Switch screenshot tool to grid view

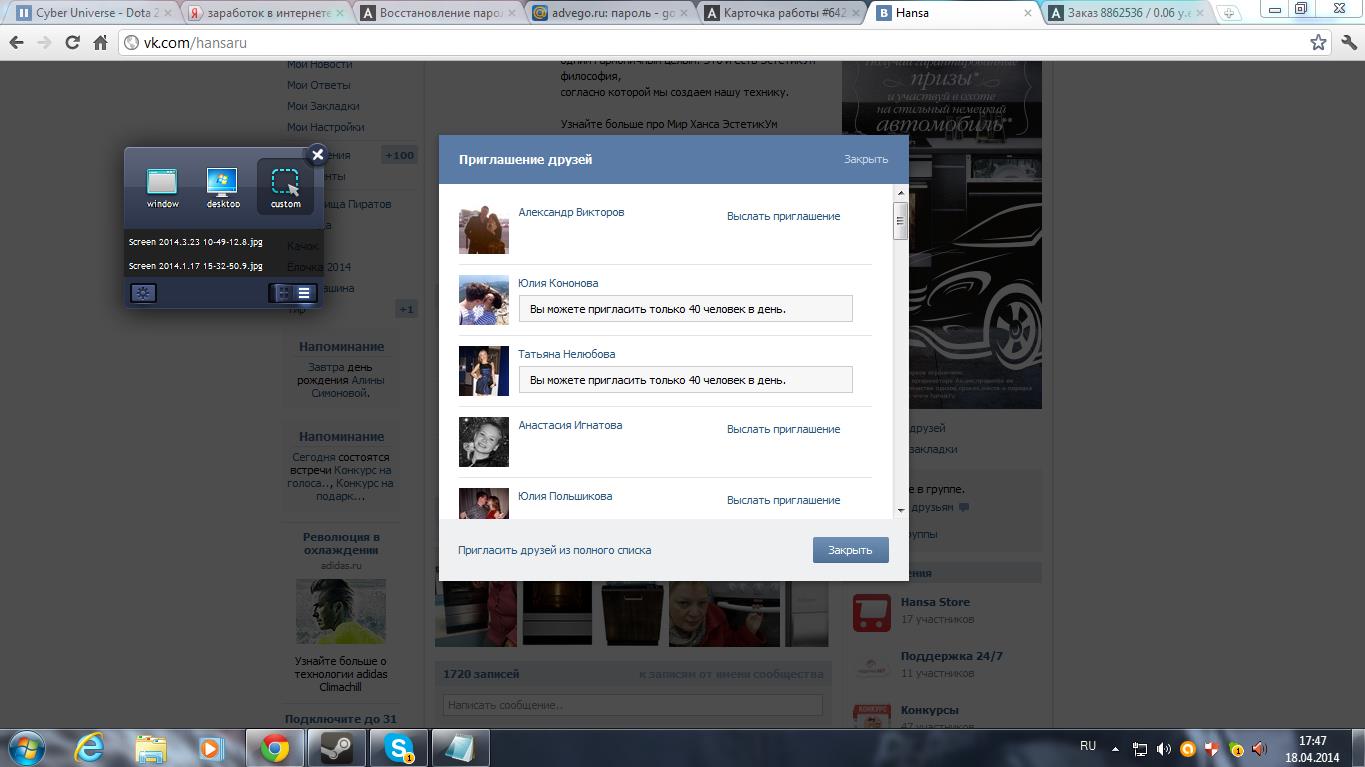283,293
